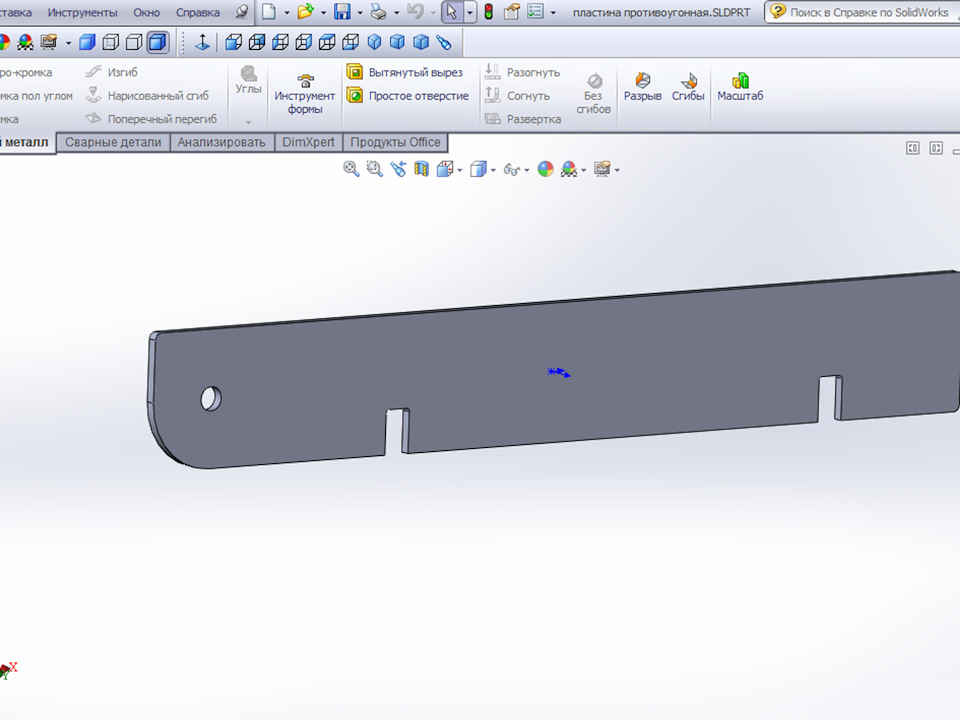
Task: Open view settings monitor icon in top toolbar
Action: (49, 42)
